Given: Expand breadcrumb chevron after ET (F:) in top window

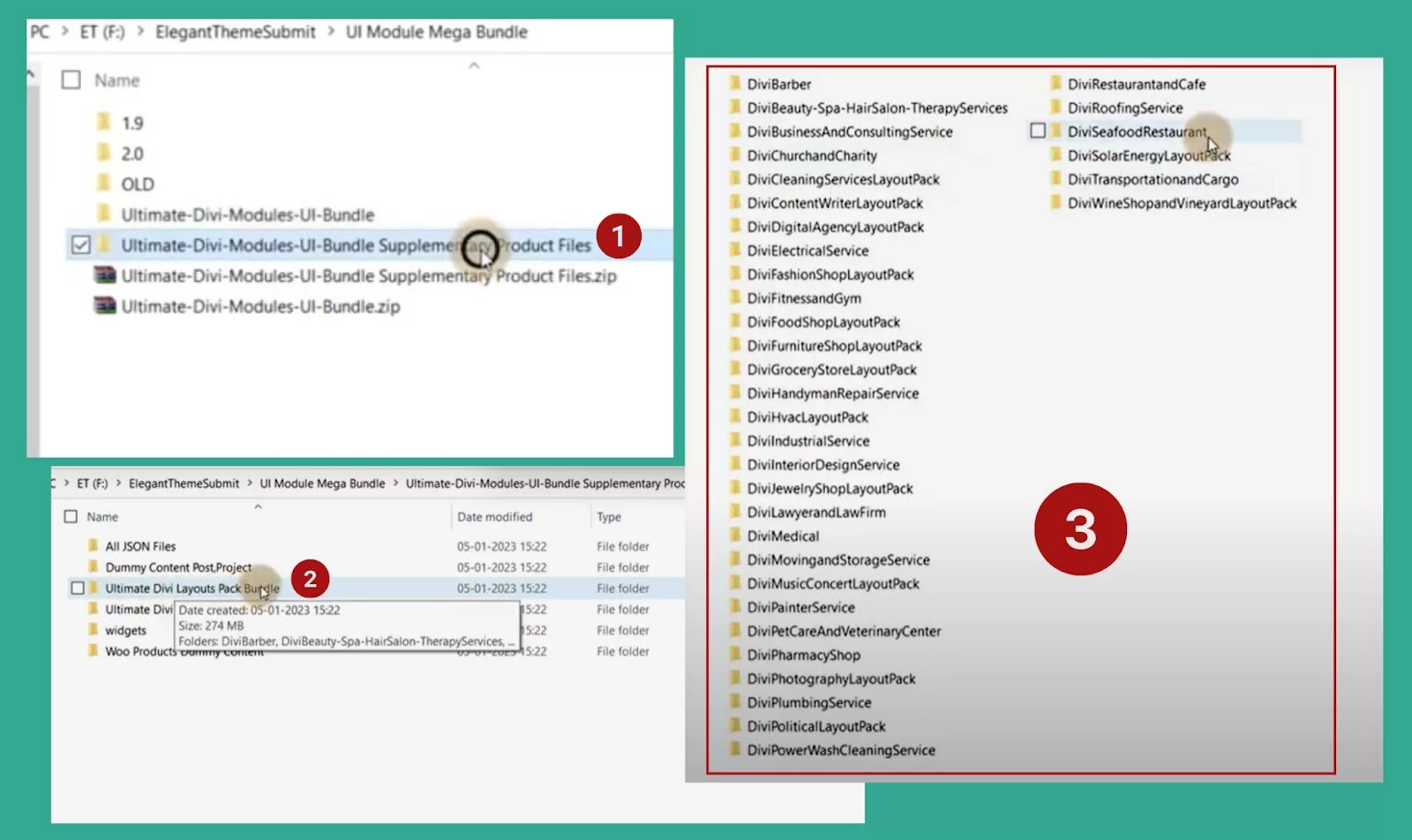Looking at the screenshot, I should [x=140, y=32].
